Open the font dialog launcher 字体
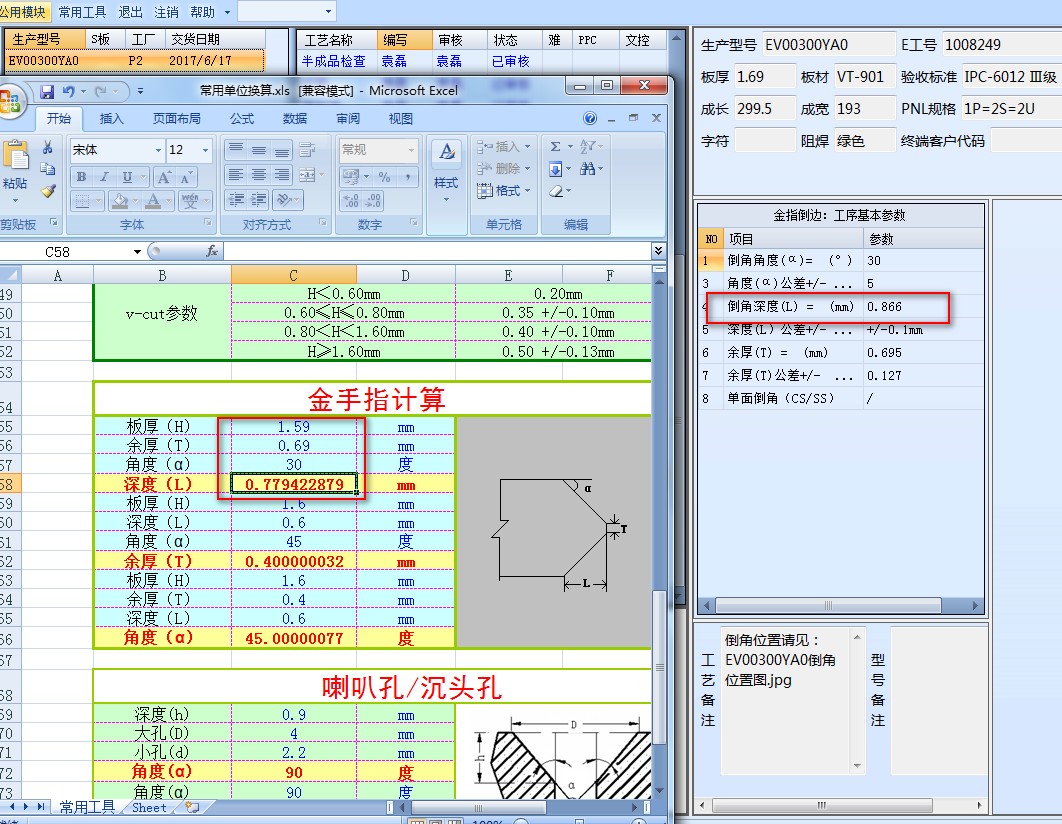The width and height of the screenshot is (1062, 824). click(208, 222)
